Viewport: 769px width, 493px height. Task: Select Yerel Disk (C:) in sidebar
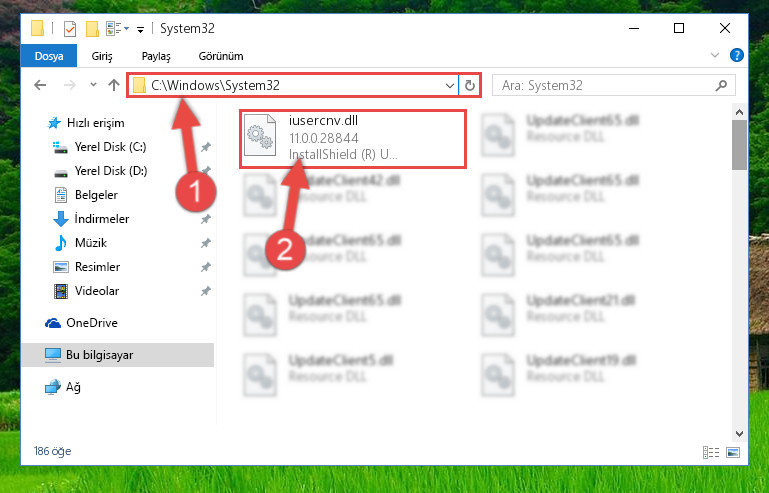tap(110, 147)
